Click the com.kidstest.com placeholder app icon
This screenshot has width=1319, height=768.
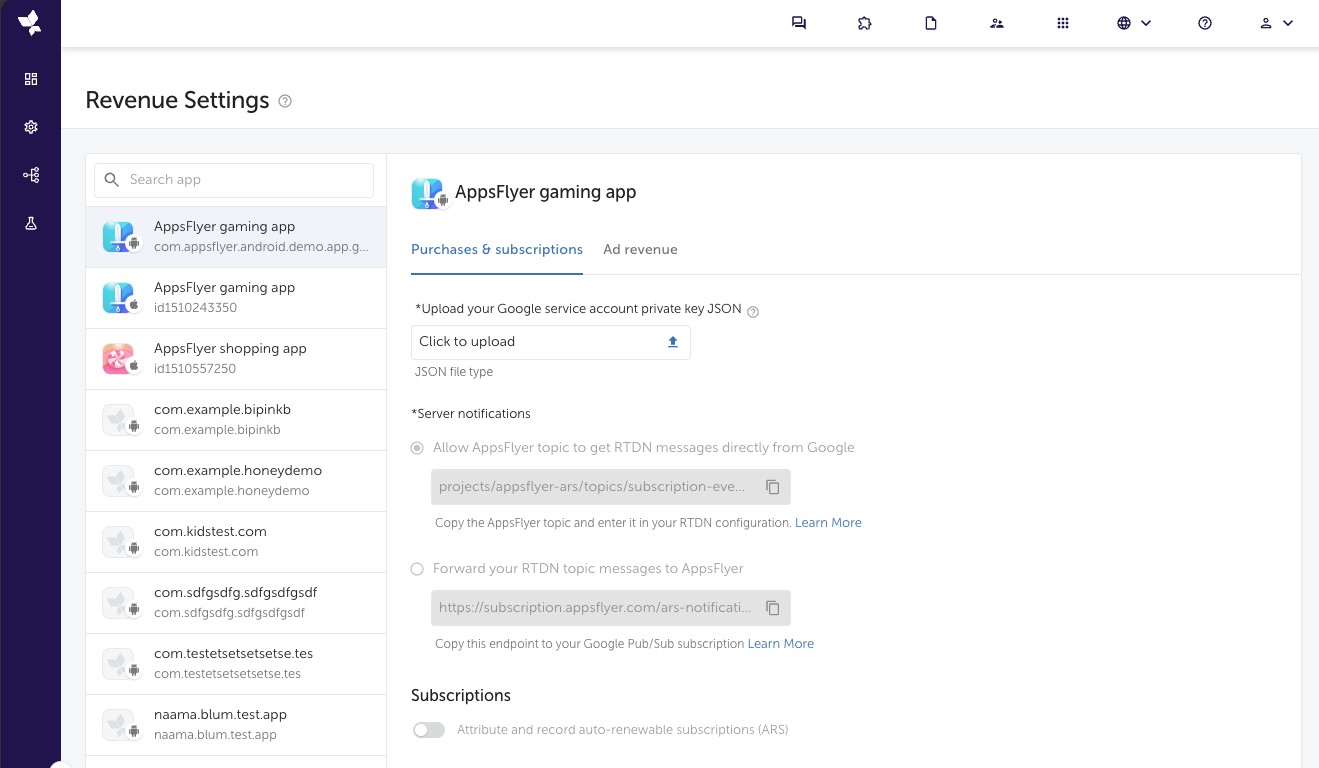click(x=119, y=542)
